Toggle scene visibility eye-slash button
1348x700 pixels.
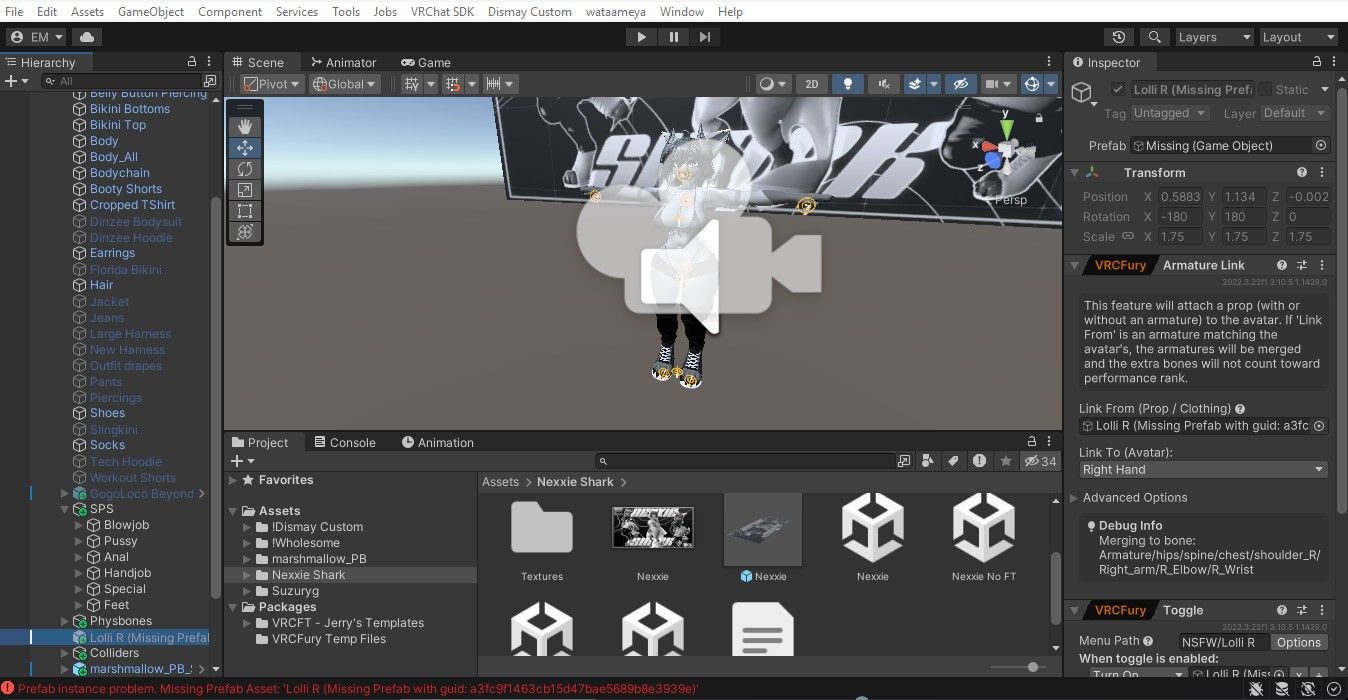pyautogui.click(x=960, y=84)
